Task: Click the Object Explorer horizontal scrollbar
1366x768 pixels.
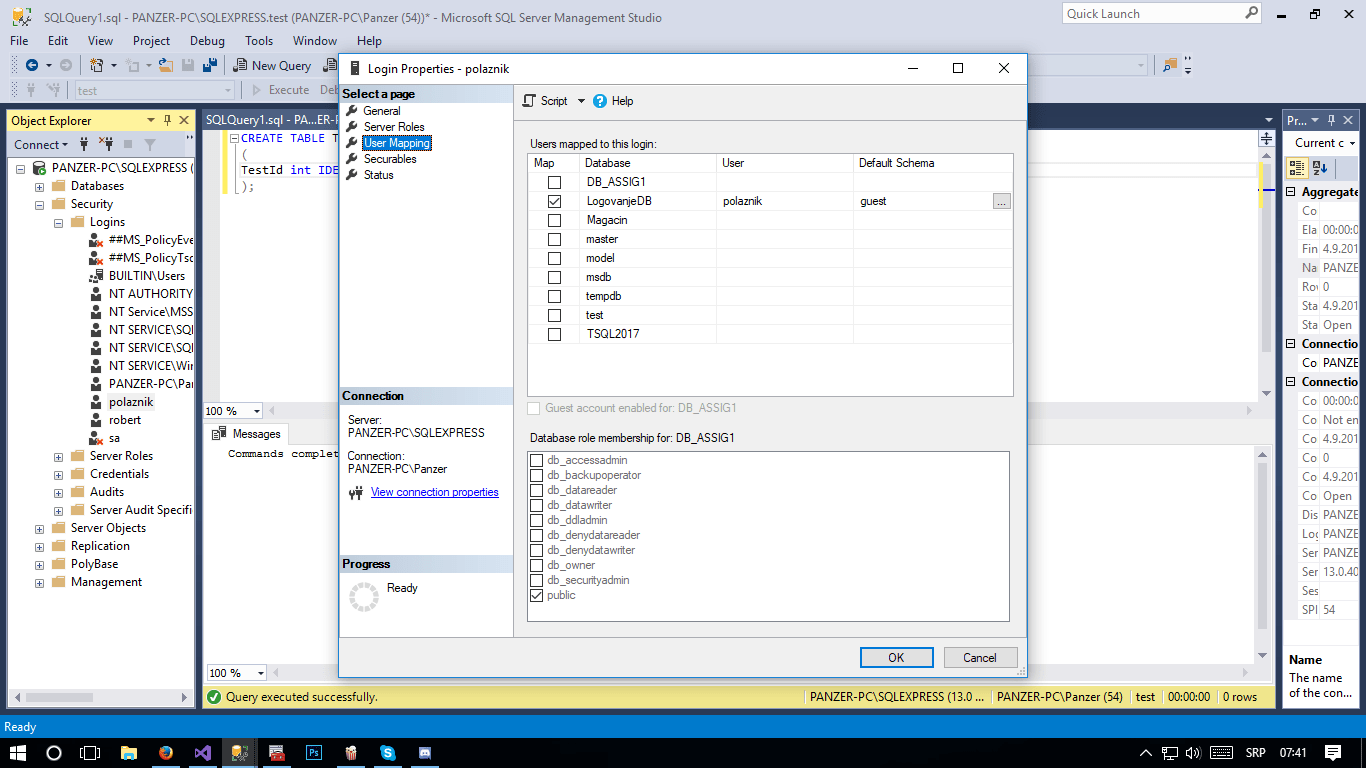Action: click(x=99, y=697)
